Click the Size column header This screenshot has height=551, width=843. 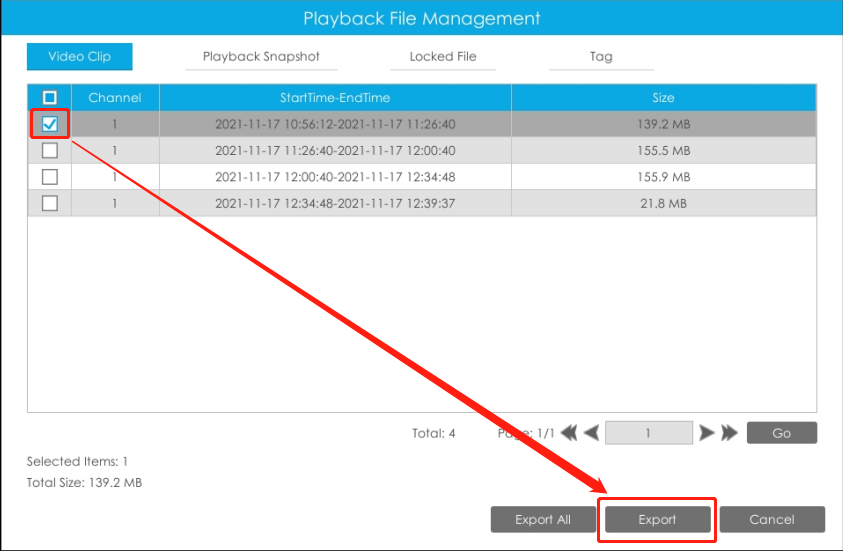click(x=663, y=97)
